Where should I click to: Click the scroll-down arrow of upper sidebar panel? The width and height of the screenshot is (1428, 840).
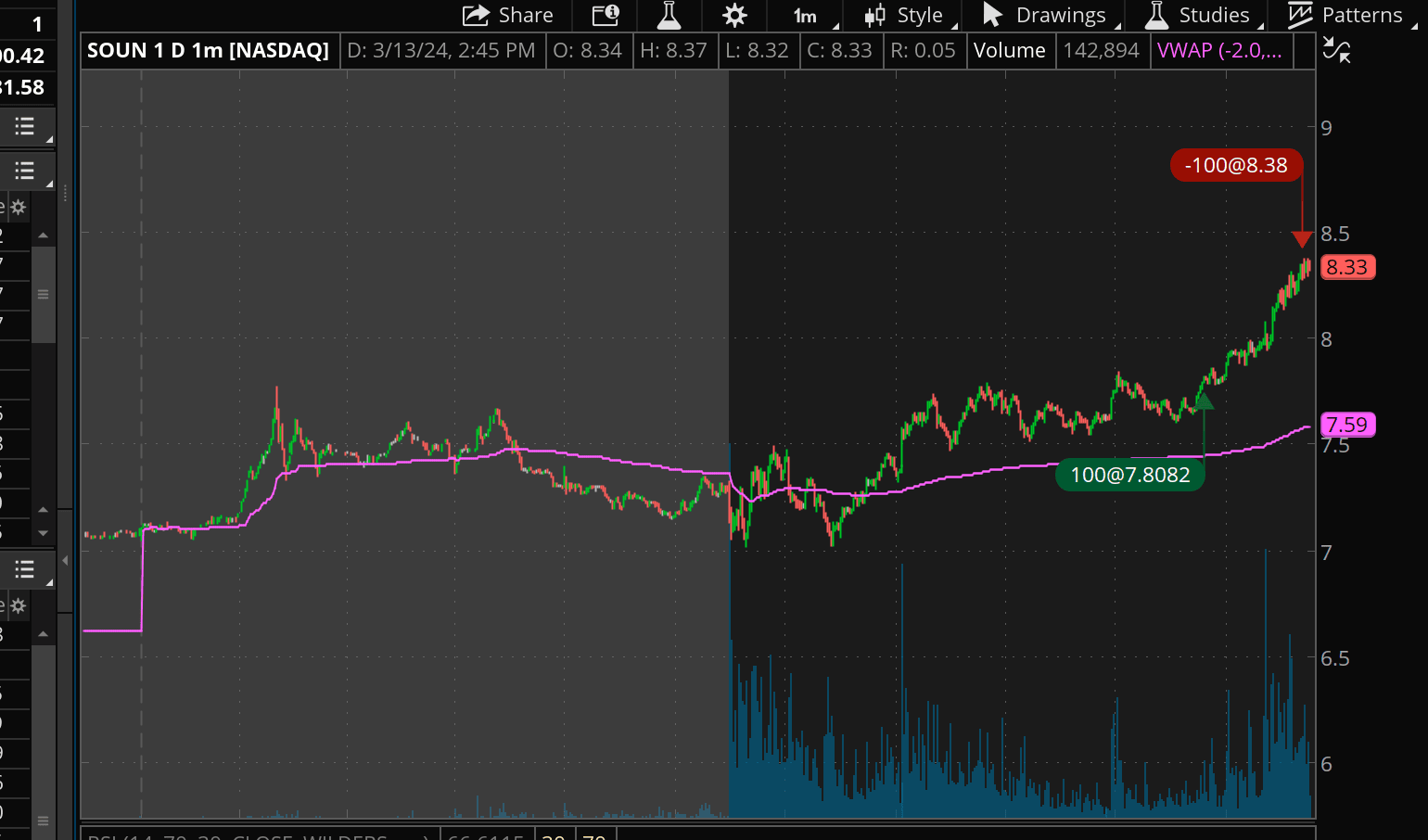[43, 534]
